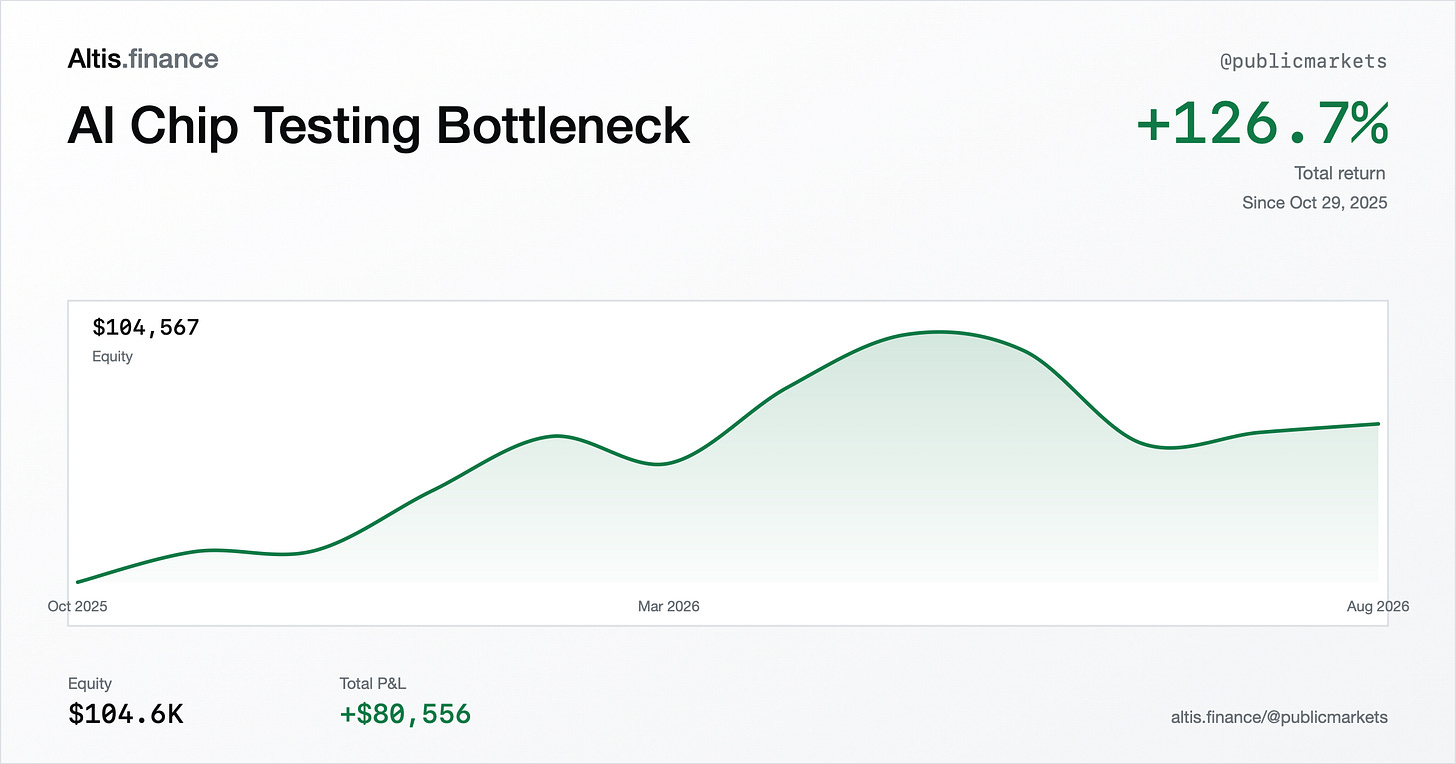Click the curve's dip above Mar 2026
The image size is (1456, 764).
[657, 464]
